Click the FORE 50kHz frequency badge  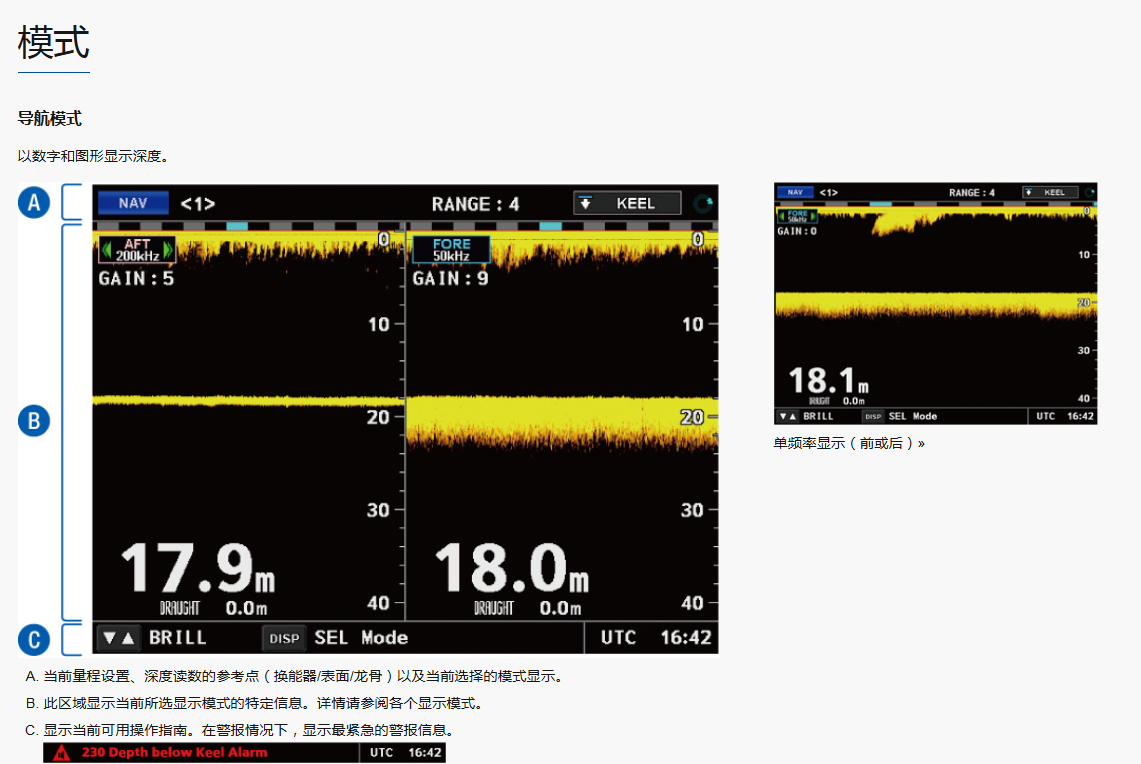(451, 250)
